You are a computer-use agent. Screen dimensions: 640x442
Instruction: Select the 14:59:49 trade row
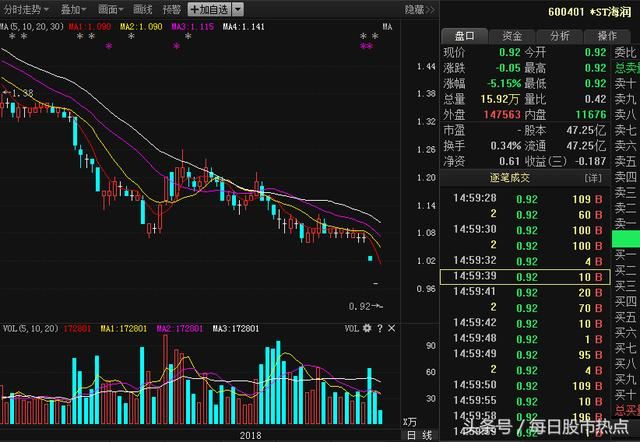point(525,354)
